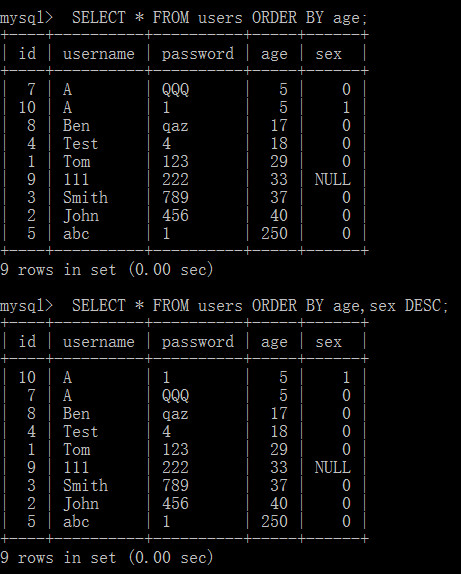Select the 'mysql>' prompt of the second query

click(x=26, y=306)
